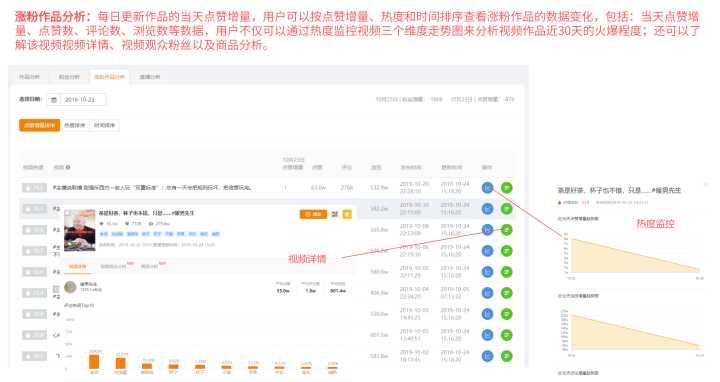
Task: Click the yellow square icon in the video popup
Action: (x=347, y=214)
